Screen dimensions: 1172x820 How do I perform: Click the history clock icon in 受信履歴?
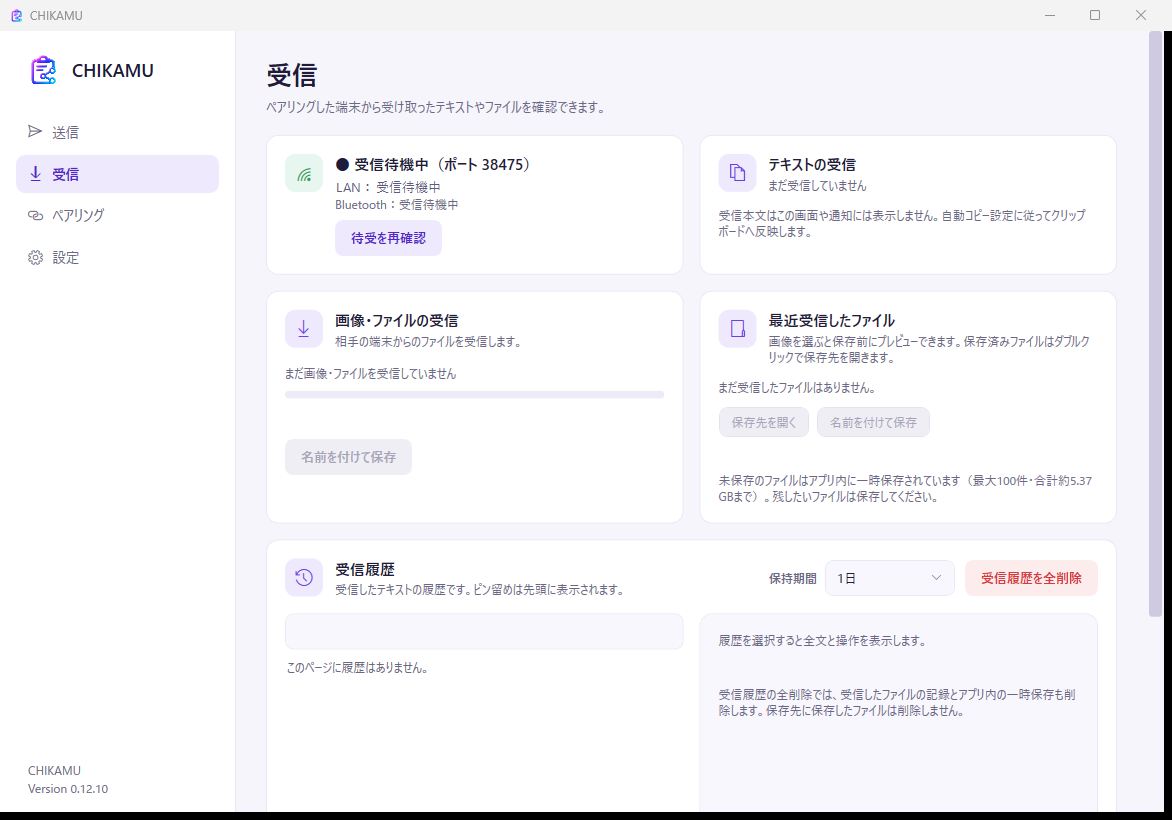303,577
